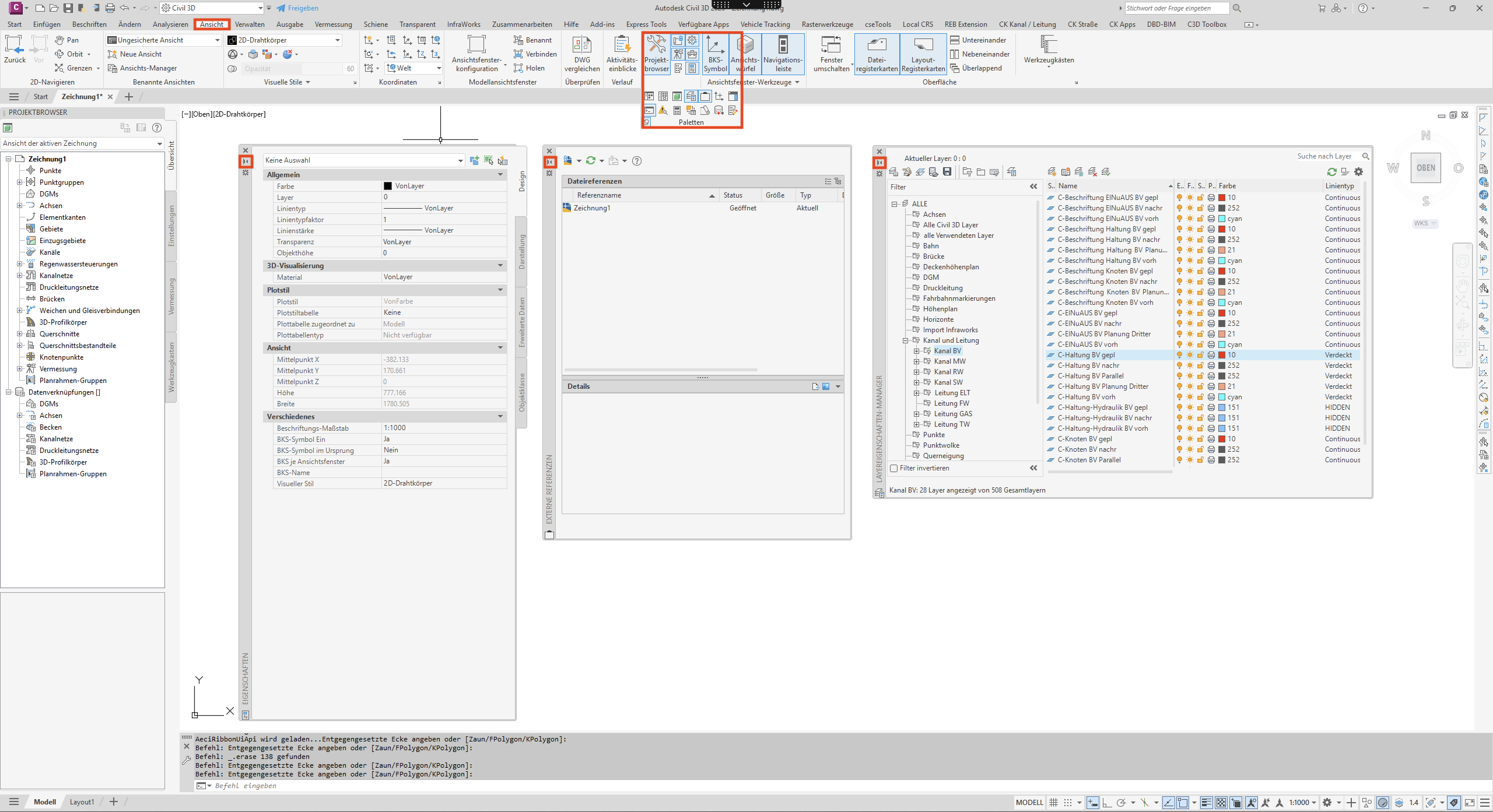Toggle Dateiregisterkarten in the ribbon
This screenshot has width=1493, height=812.
(x=877, y=54)
